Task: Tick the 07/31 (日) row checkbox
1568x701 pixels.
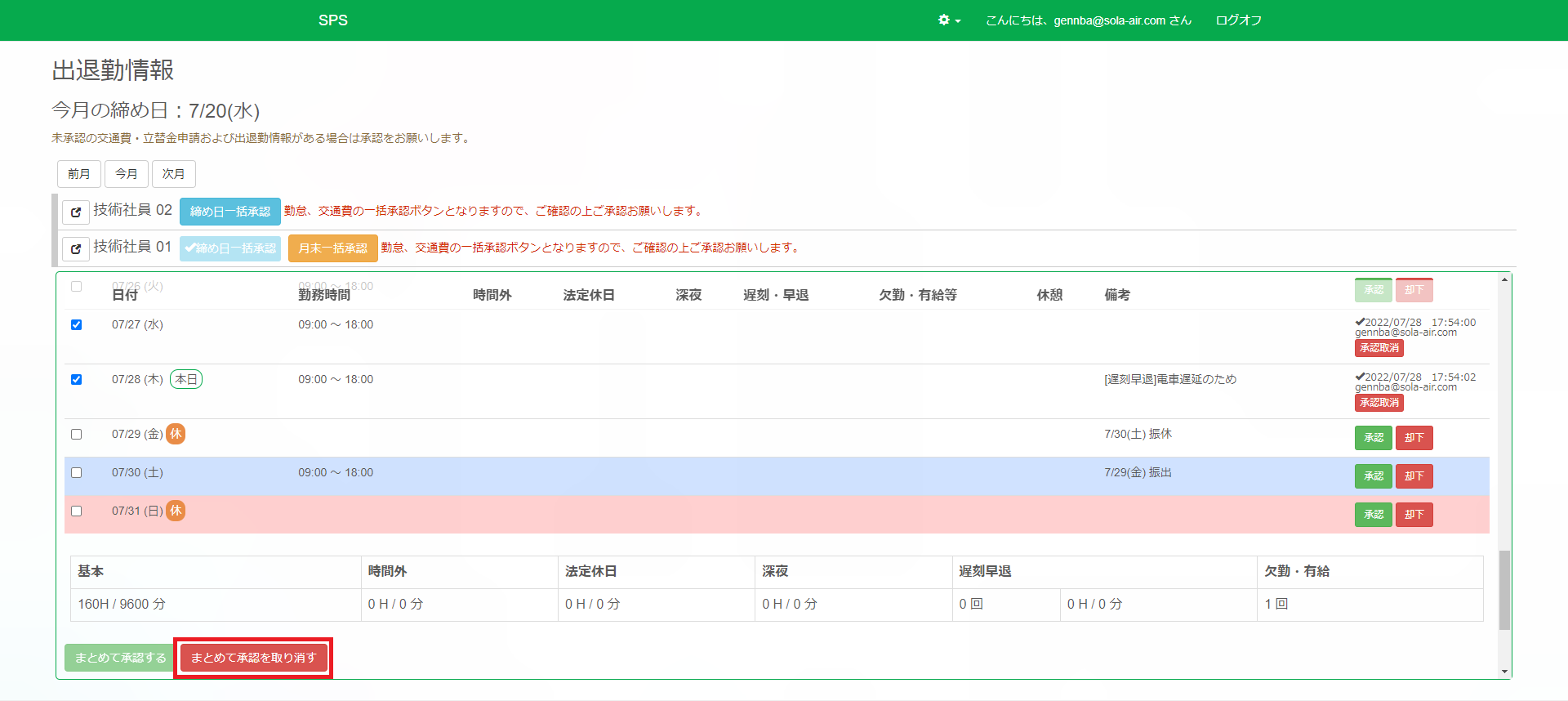Action: click(77, 511)
